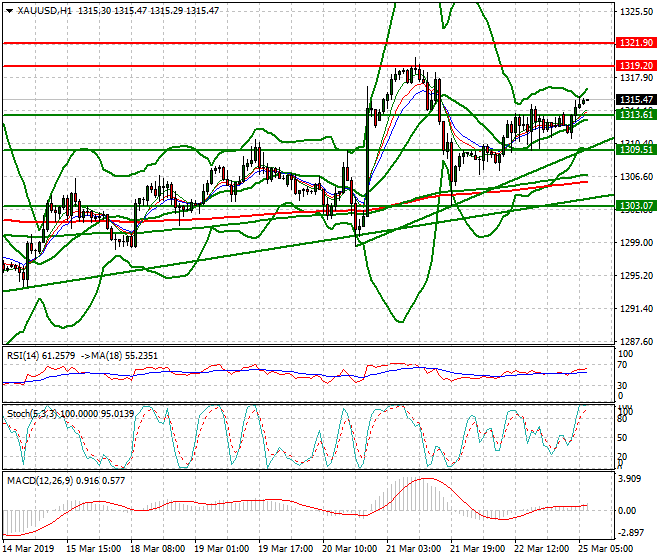Click the 22 Mar 12:00 time label
This screenshot has height=560, width=660.
pyautogui.click(x=541, y=549)
